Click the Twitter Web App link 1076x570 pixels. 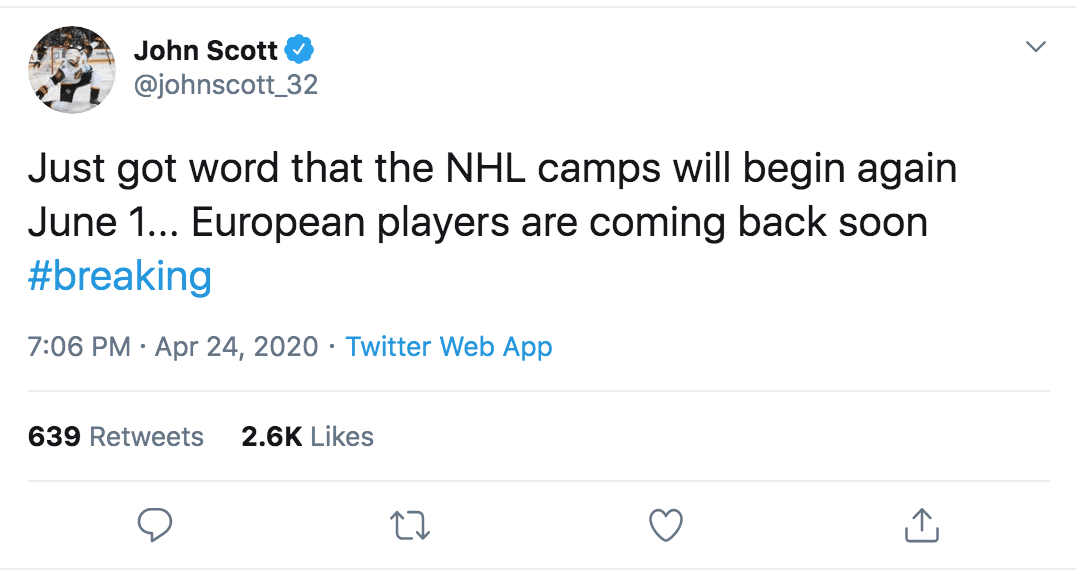coord(449,347)
